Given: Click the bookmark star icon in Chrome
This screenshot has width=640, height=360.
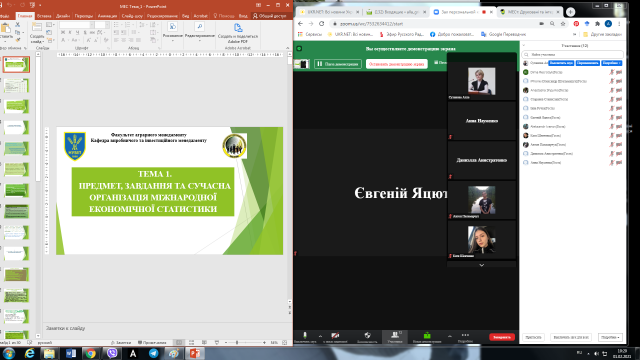Looking at the screenshot, I should [x=563, y=24].
